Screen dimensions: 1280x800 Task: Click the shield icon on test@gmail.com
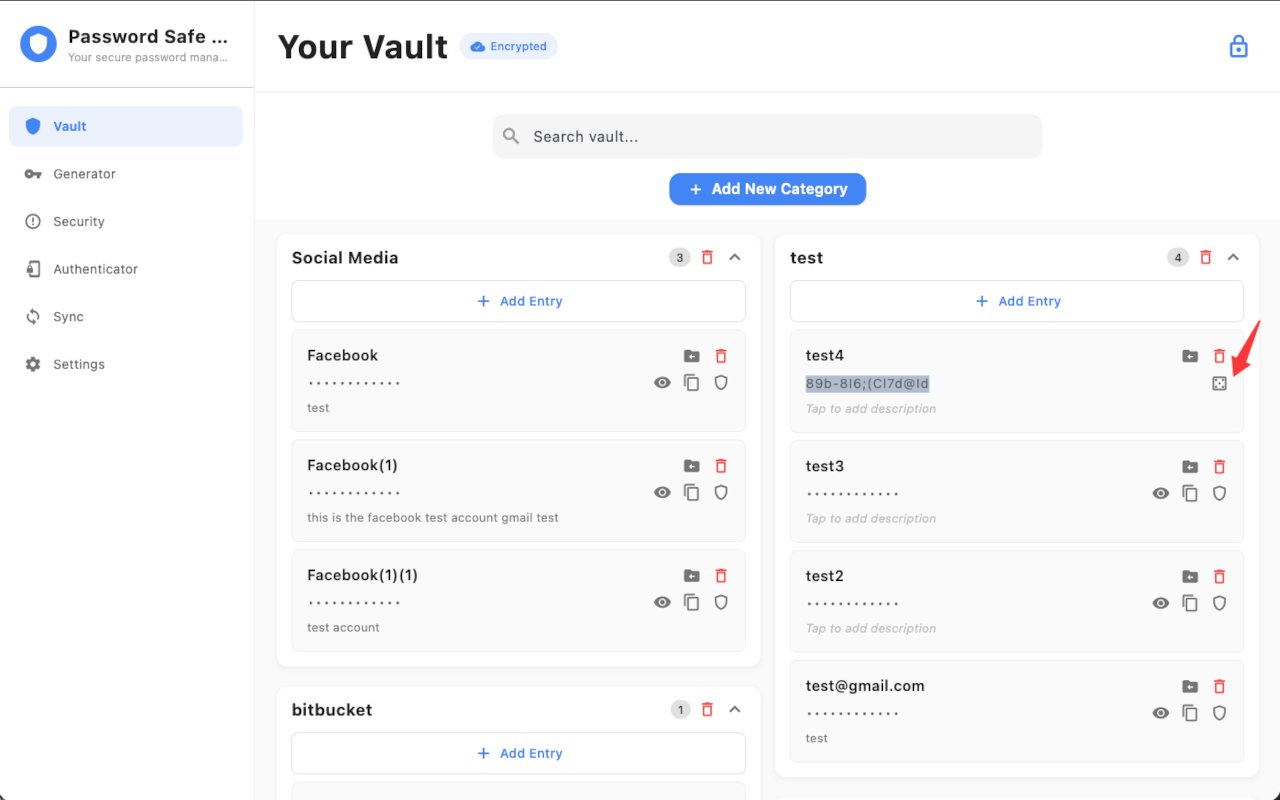(x=1219, y=713)
